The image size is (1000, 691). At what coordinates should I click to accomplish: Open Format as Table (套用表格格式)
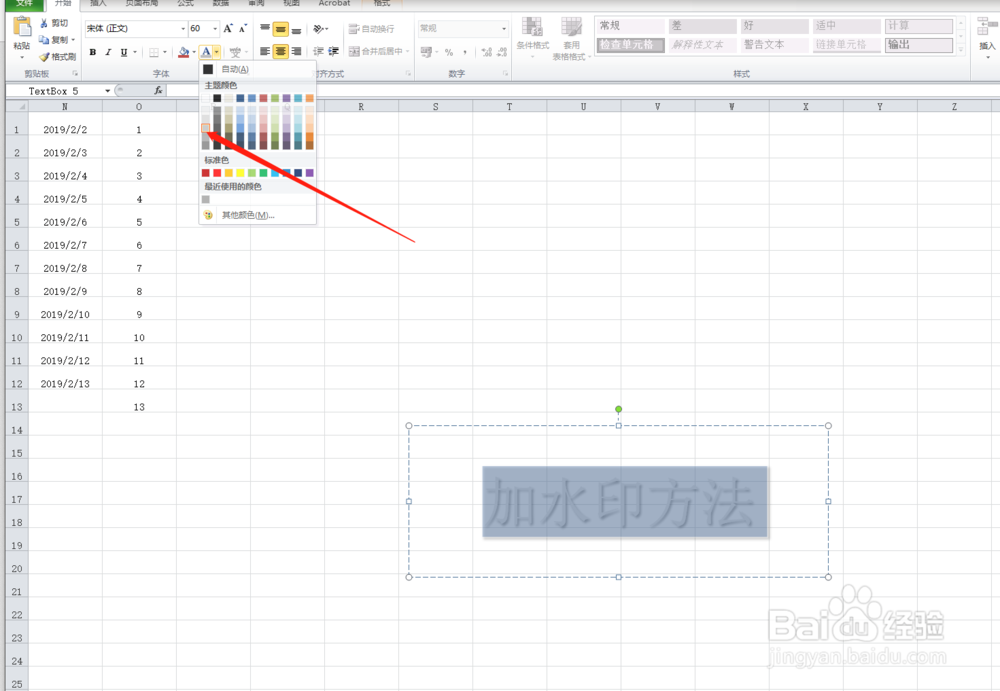click(x=571, y=38)
